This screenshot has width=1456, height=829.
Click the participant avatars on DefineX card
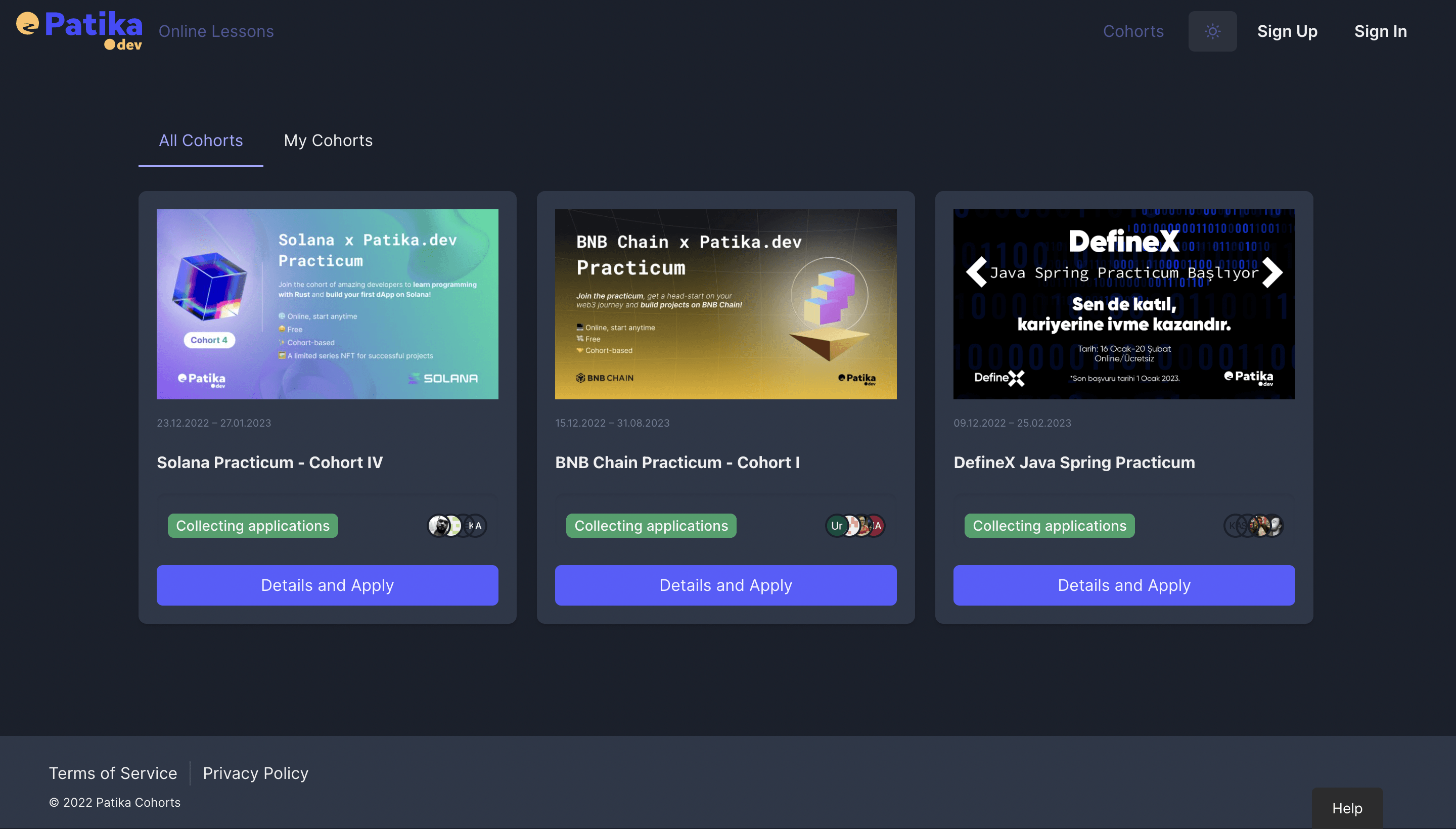click(1253, 526)
